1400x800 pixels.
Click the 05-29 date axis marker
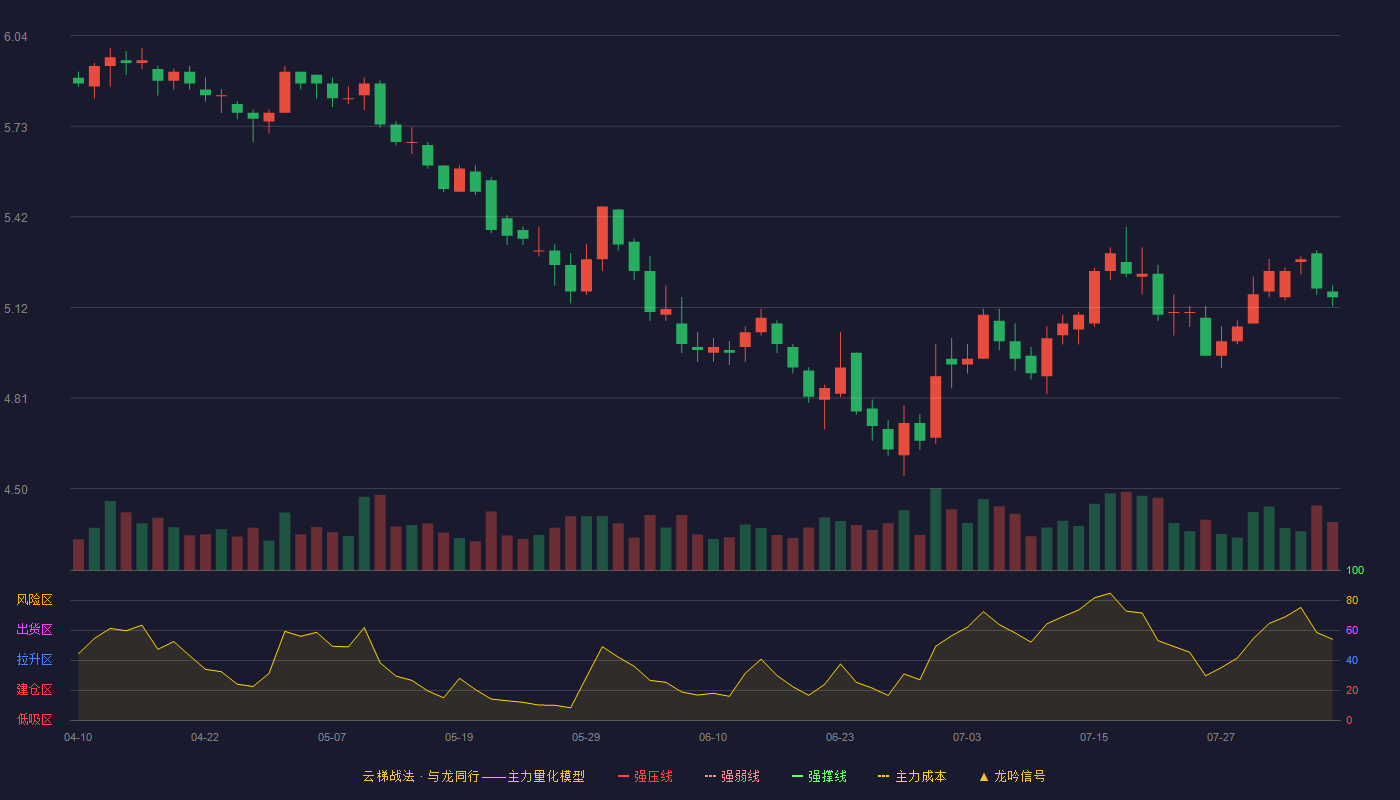586,737
